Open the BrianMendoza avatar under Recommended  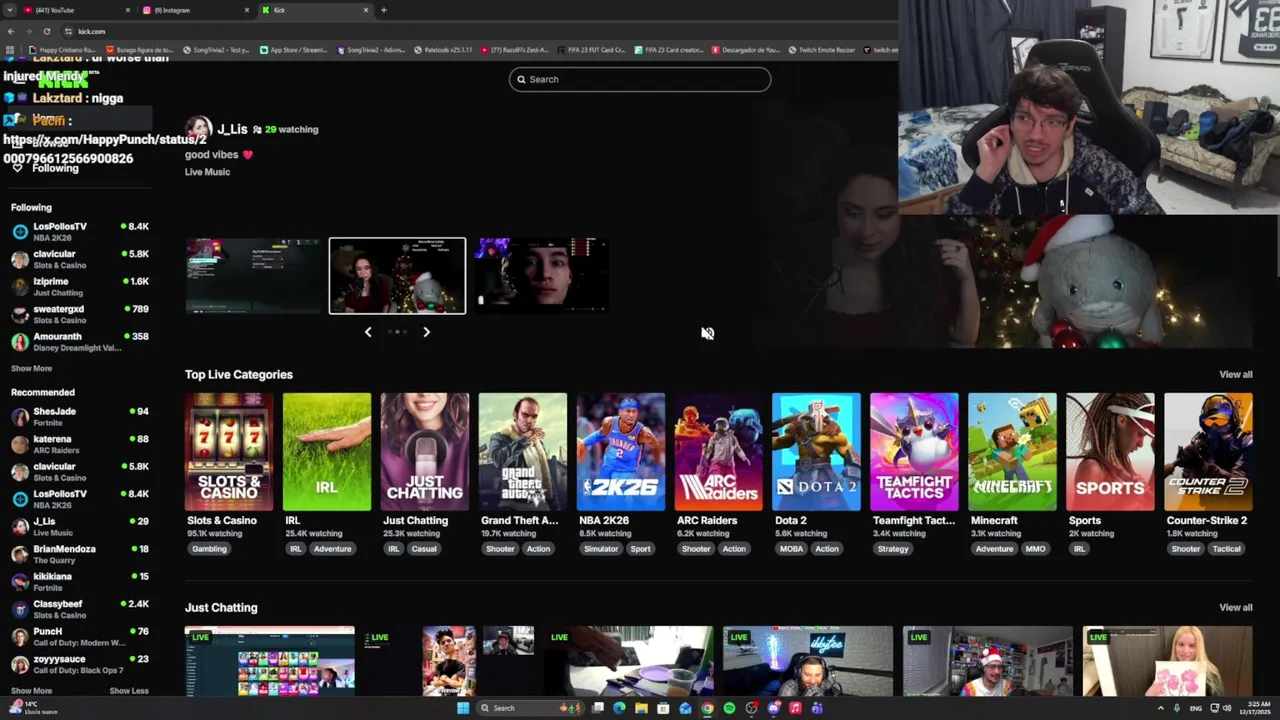click(20, 554)
